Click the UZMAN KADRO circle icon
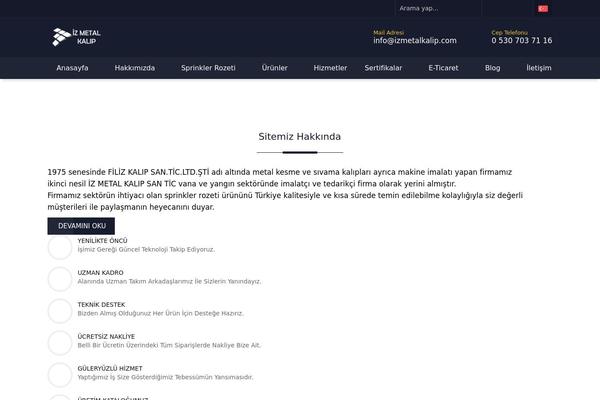Screen dimensions: 600x400 60,279
